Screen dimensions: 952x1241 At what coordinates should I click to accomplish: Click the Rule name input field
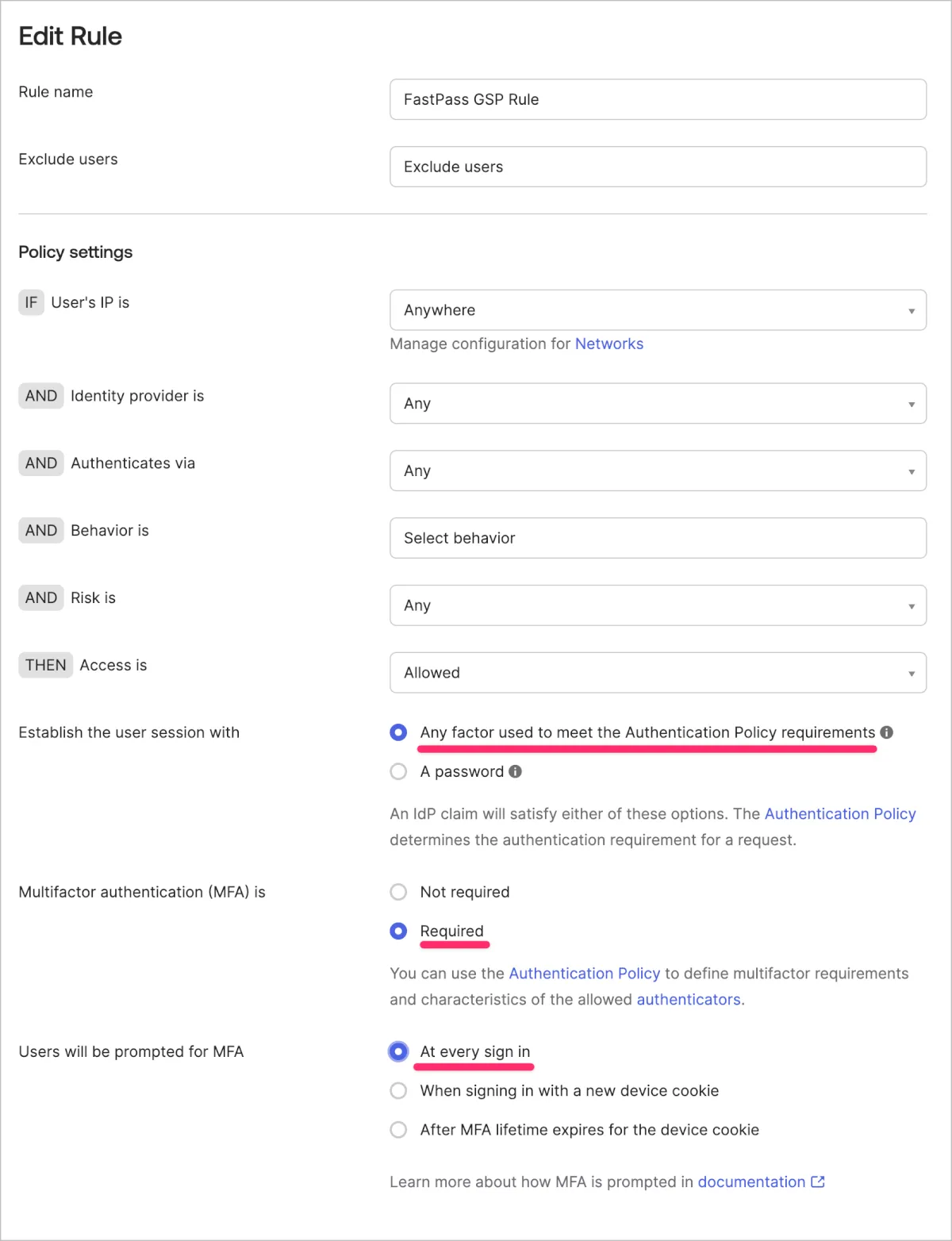pos(658,99)
